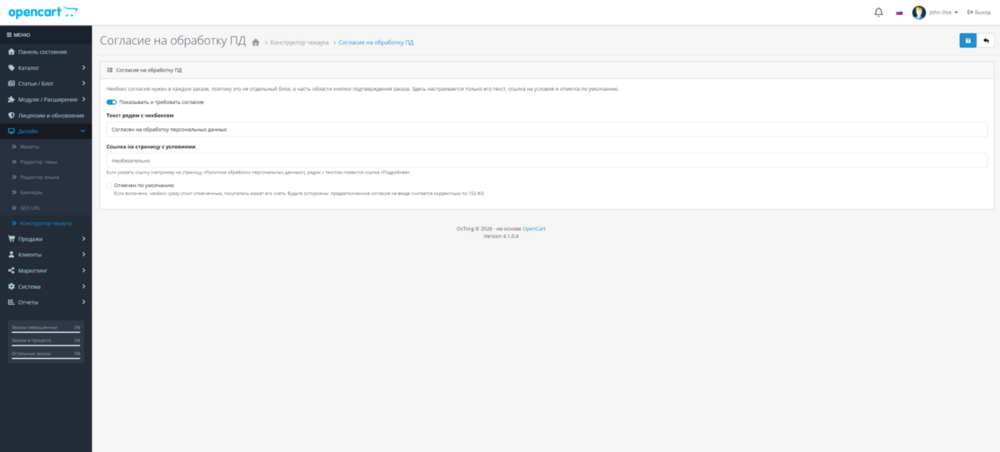The height and width of the screenshot is (452, 1000).
Task: Click the Заказы завершенные progress bar
Action: click(46, 332)
